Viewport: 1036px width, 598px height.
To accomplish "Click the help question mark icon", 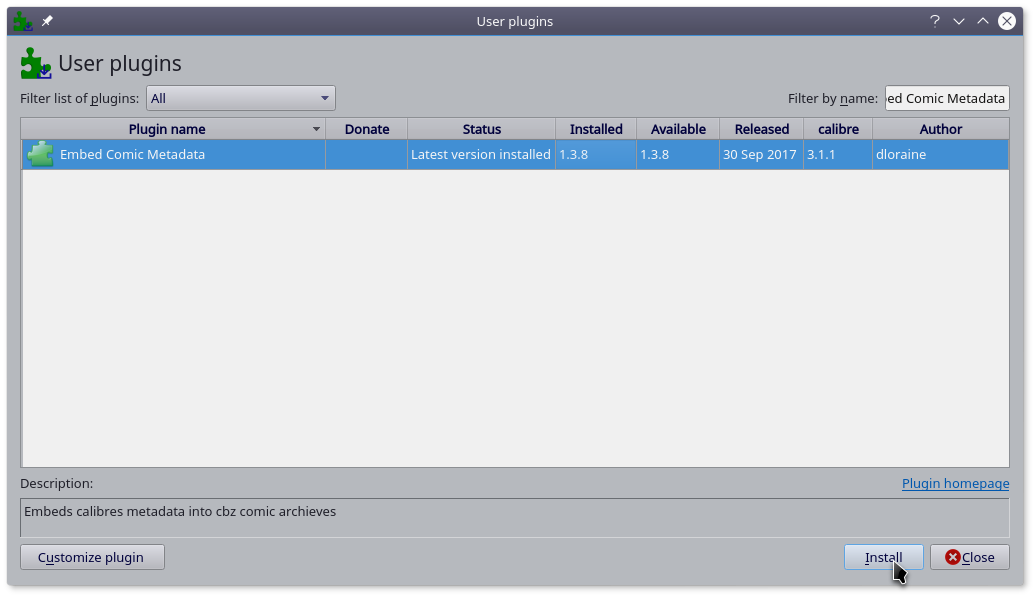I will pos(935,21).
